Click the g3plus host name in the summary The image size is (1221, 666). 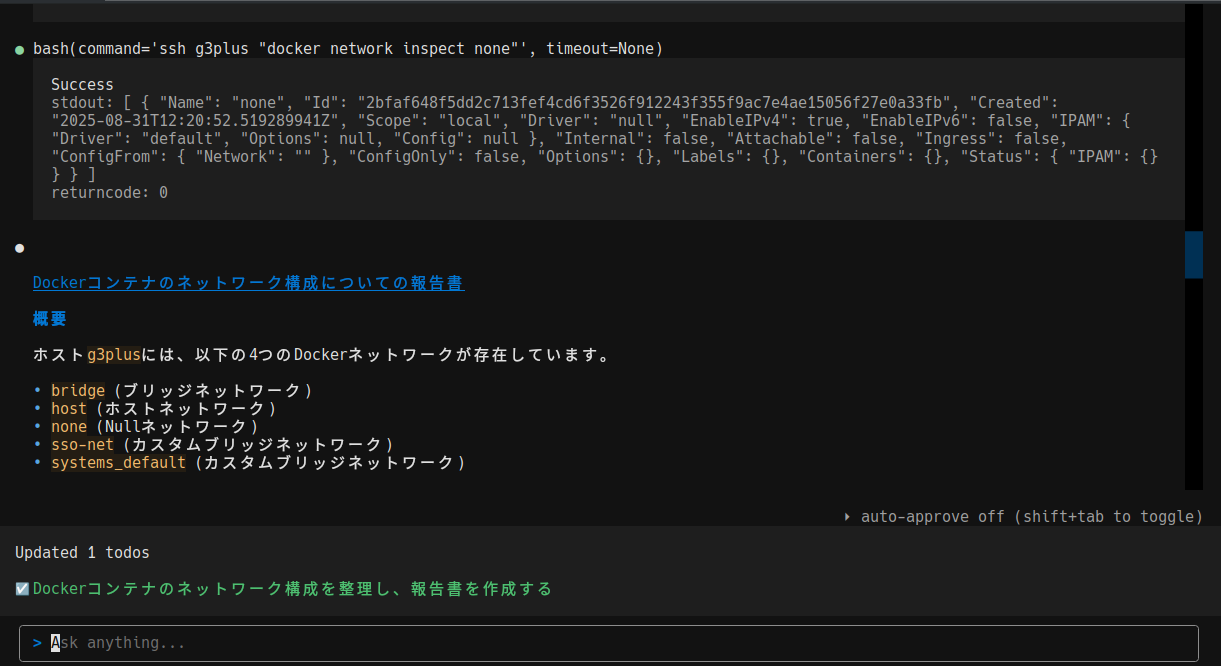coord(114,355)
